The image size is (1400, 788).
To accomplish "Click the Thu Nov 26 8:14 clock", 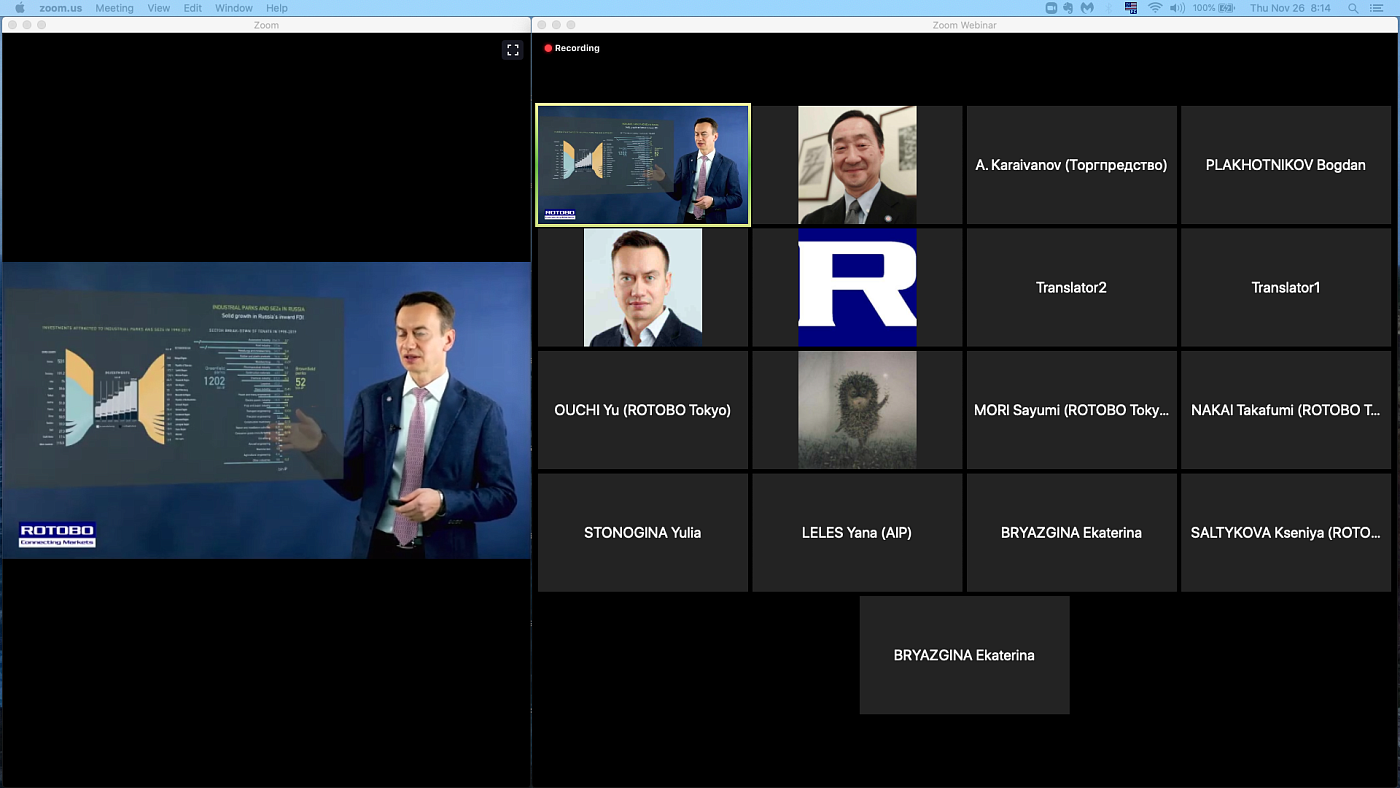I will [1290, 8].
